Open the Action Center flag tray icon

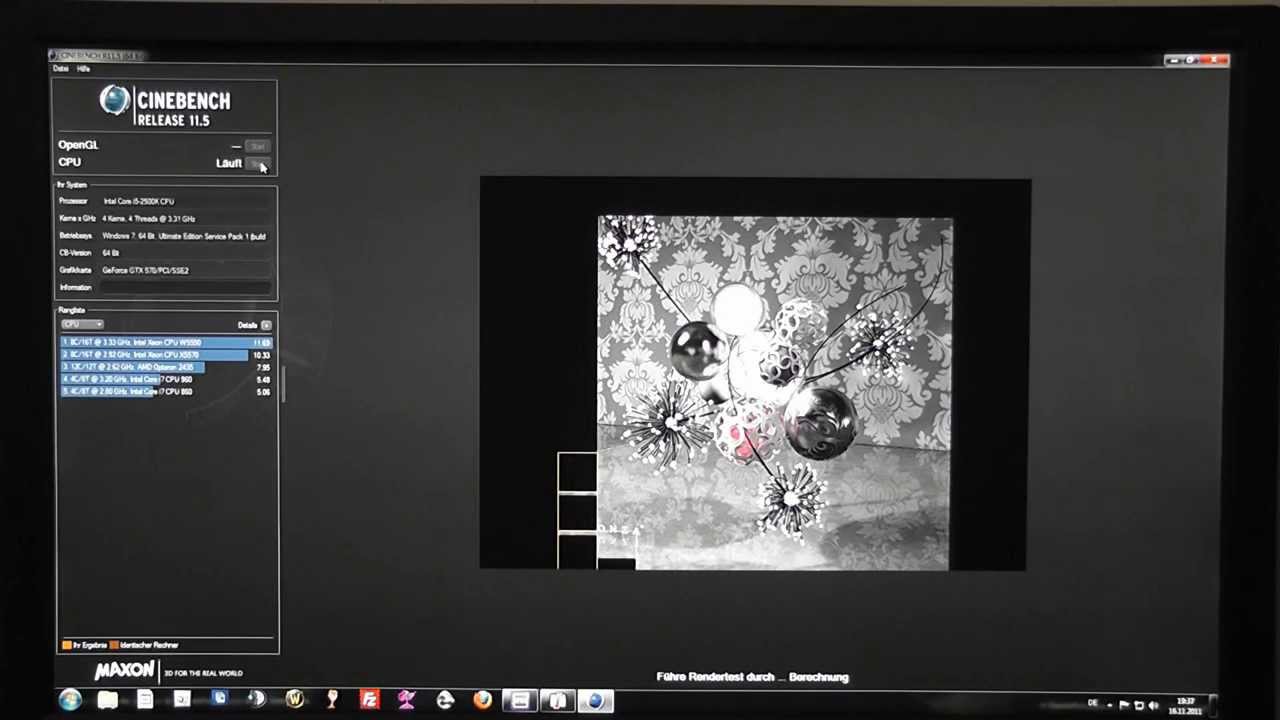click(x=1124, y=705)
